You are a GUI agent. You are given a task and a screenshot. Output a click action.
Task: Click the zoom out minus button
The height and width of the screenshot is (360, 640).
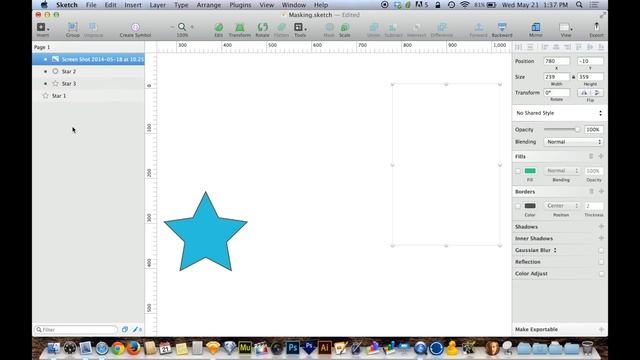(x=172, y=27)
